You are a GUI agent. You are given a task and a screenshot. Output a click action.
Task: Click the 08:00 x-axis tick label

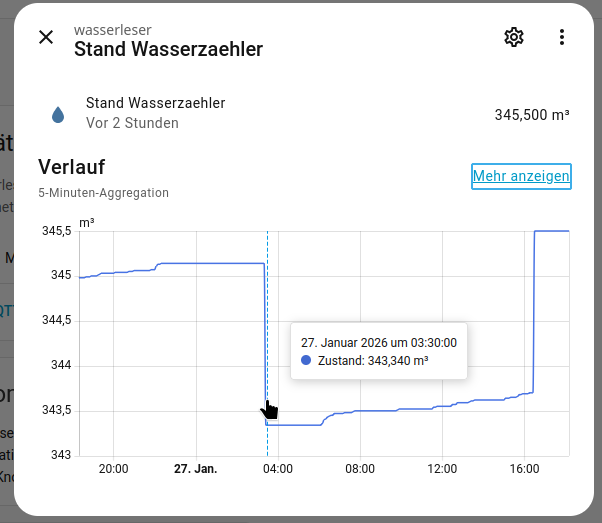click(360, 469)
